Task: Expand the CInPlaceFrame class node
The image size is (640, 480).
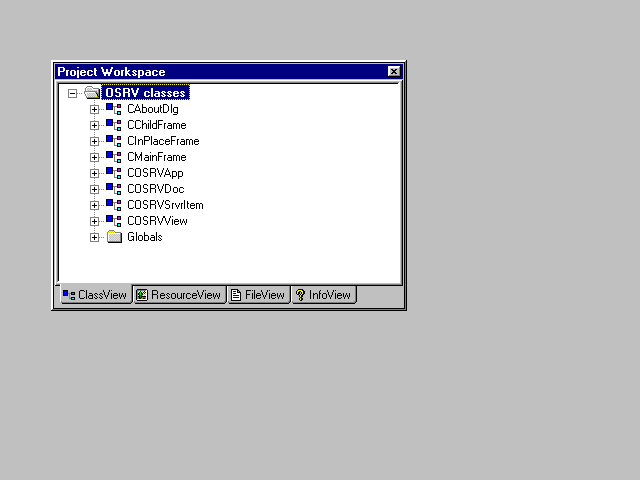Action: pyautogui.click(x=95, y=141)
